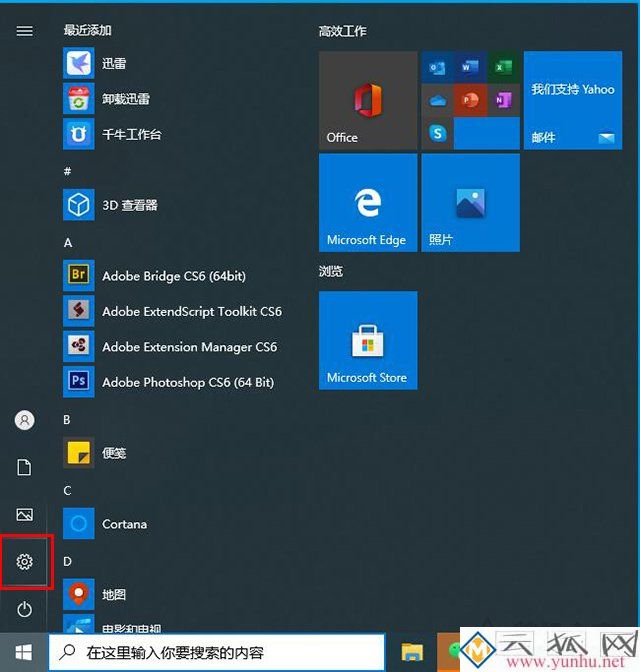Viewport: 640px width, 672px height.
Task: Launch Microsoft Edge tile
Action: click(368, 203)
